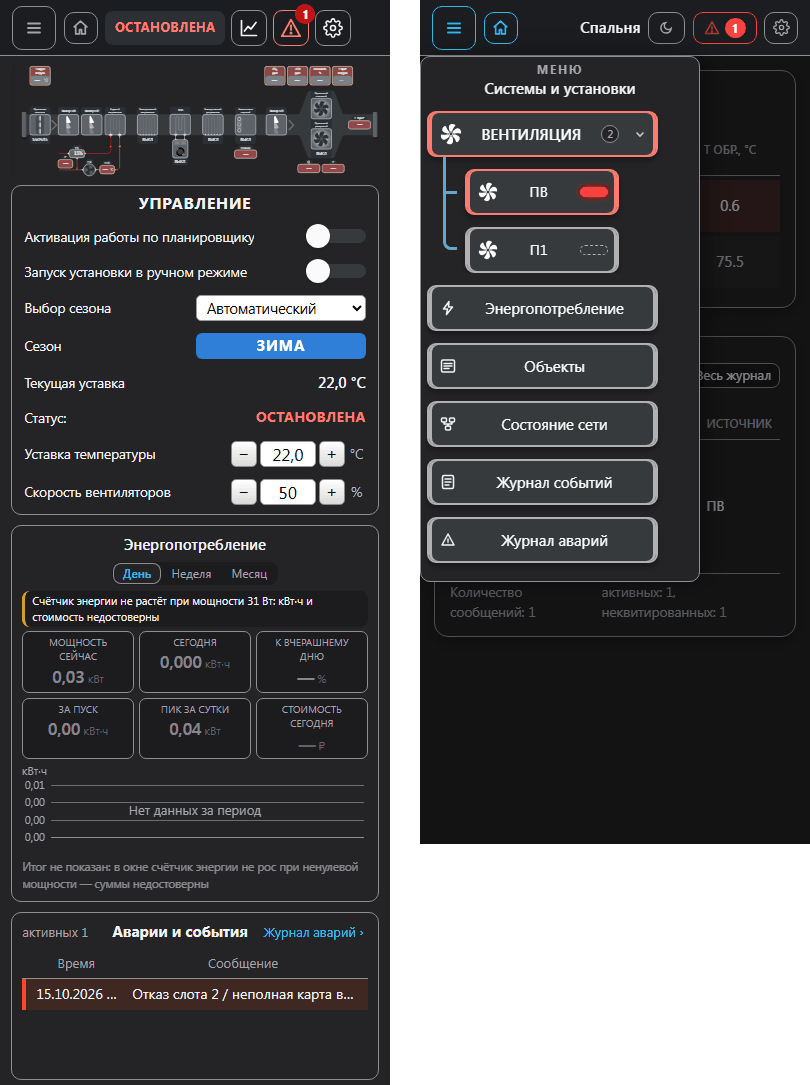Open Журнал событий menu item
Viewport: 810px width, 1085px height.
542,482
